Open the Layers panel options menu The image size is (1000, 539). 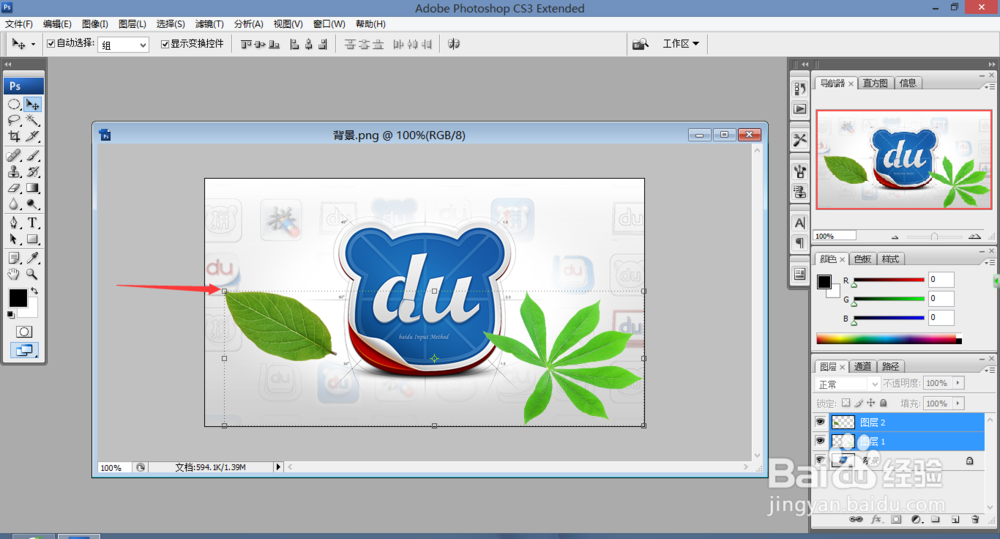tap(989, 370)
